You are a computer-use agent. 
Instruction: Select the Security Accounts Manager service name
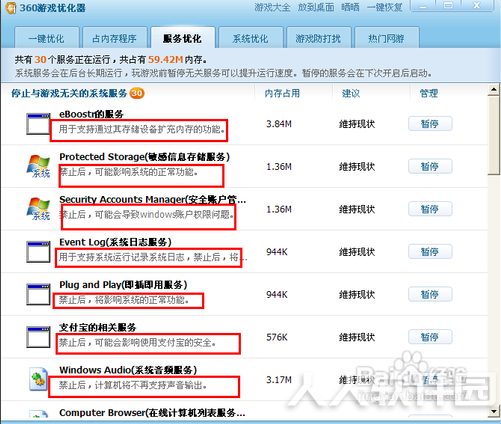(152, 200)
